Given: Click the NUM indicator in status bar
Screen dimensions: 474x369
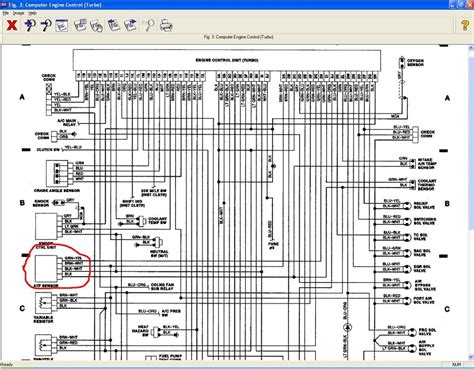Looking at the screenshot, I should pos(456,364).
